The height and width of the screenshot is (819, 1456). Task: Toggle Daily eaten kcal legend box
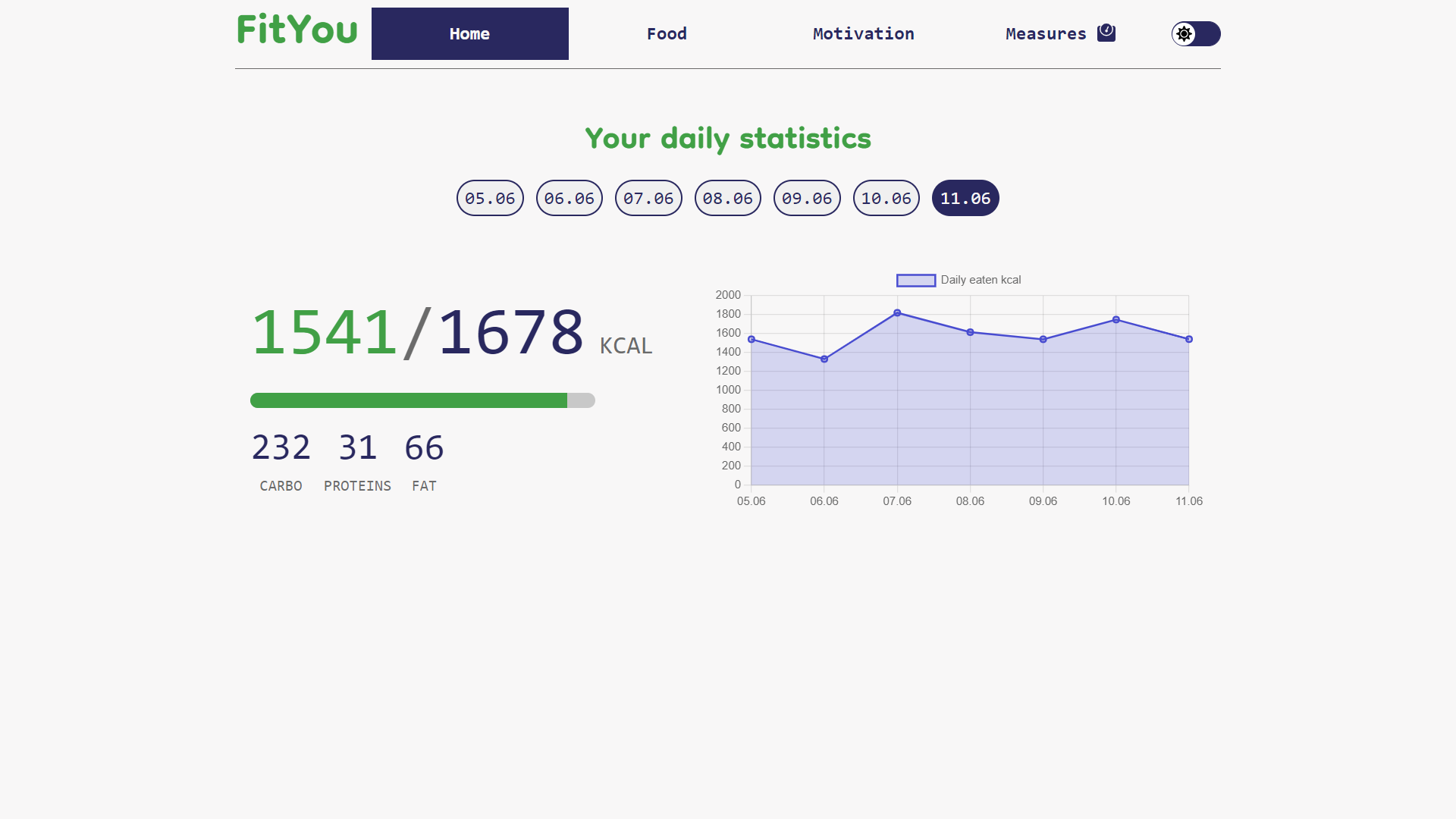916,281
